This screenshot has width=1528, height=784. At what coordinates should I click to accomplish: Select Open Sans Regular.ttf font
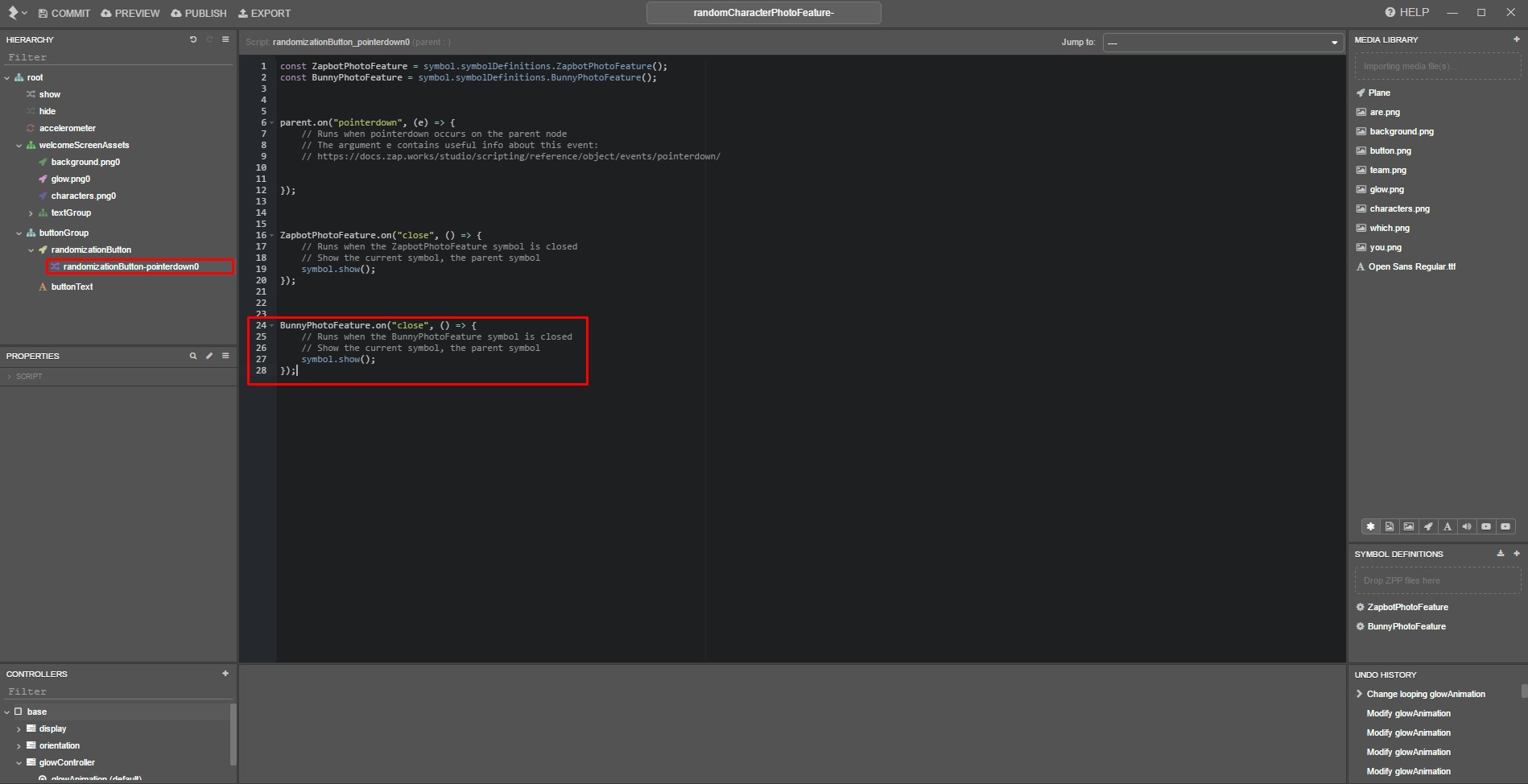[x=1412, y=266]
